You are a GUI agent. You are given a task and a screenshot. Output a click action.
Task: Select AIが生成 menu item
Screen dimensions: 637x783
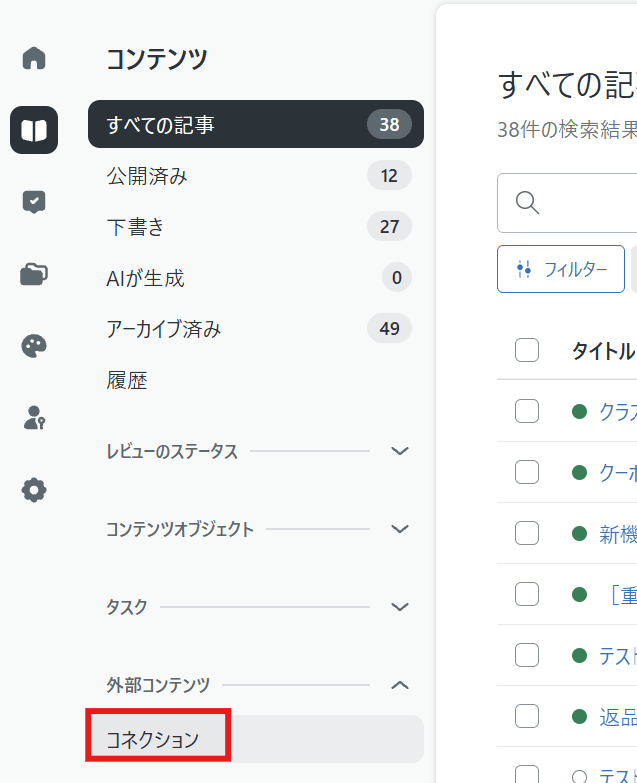pyautogui.click(x=256, y=278)
